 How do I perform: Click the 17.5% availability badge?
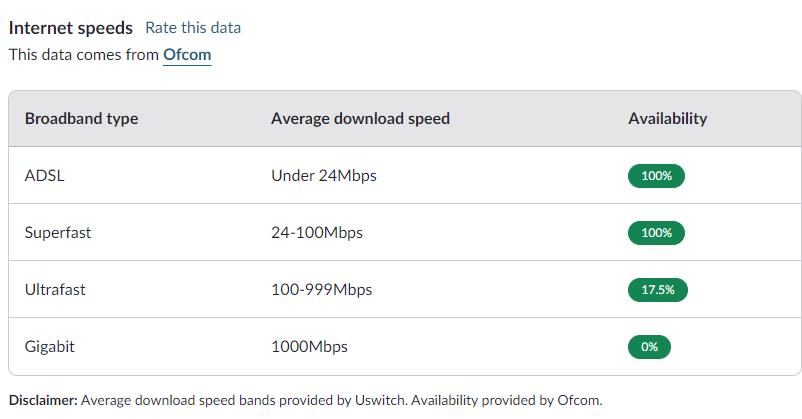pyautogui.click(x=658, y=290)
